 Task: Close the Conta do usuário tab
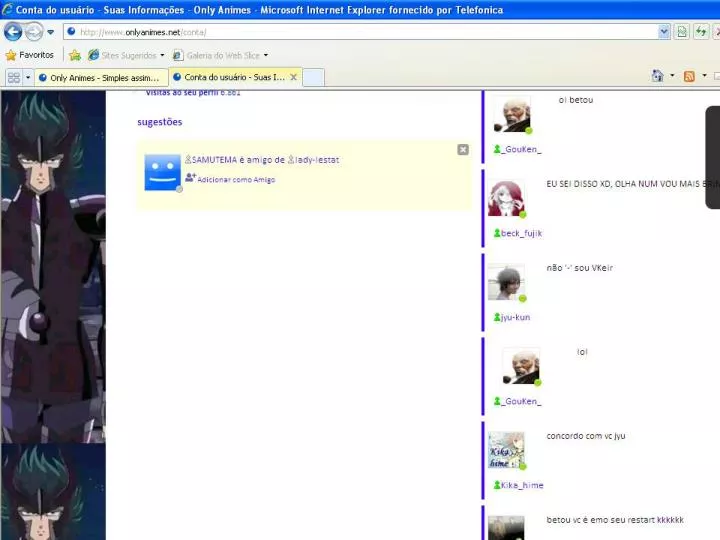pos(294,77)
